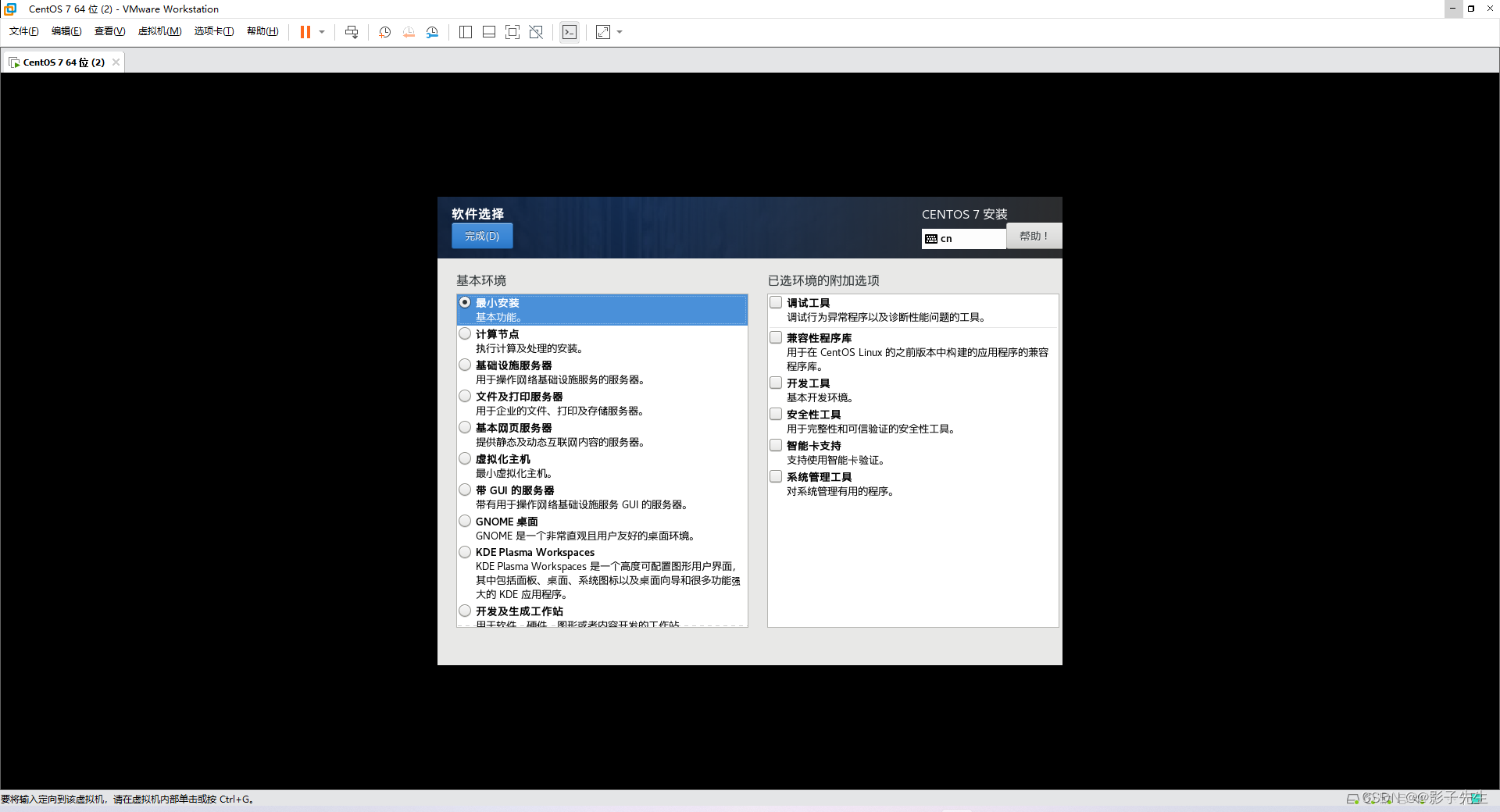The height and width of the screenshot is (812, 1500).
Task: Check the 开发工具 add-on checkbox
Action: 776,383
